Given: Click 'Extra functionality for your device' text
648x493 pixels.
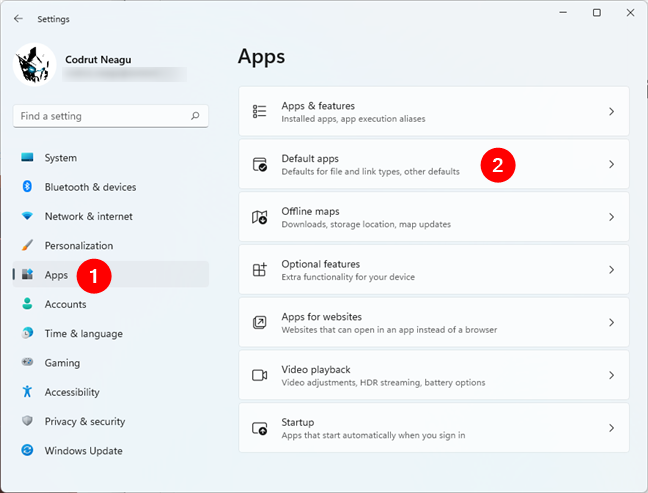Looking at the screenshot, I should point(348,277).
